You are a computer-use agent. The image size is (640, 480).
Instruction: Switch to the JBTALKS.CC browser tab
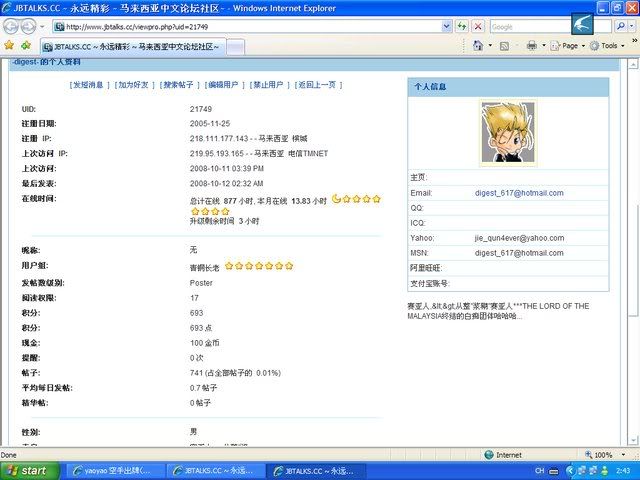pos(130,47)
